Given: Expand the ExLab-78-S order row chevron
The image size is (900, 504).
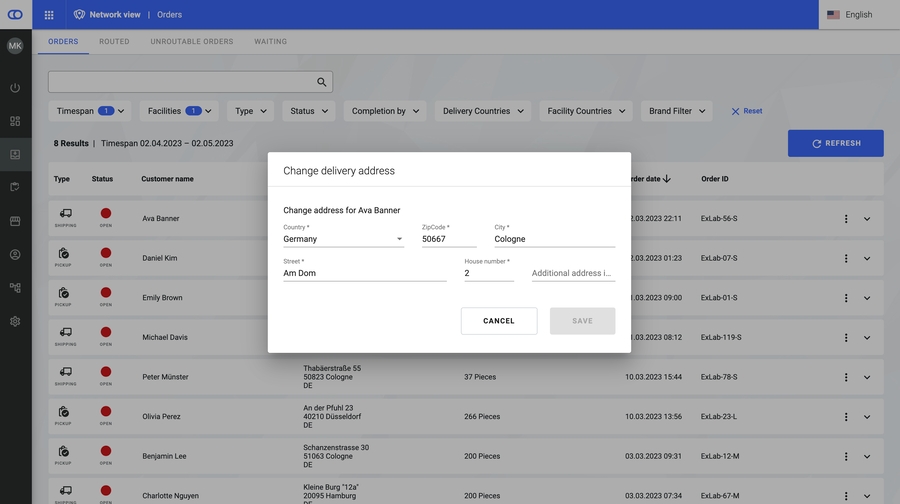Looking at the screenshot, I should click(867, 378).
